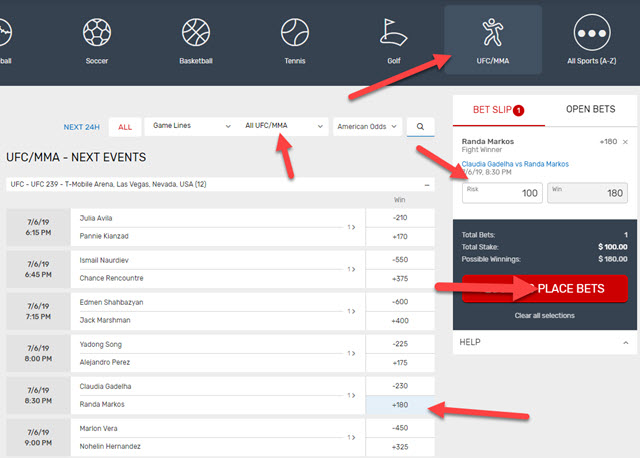Remove Randa Markos selection with X

tap(625, 142)
